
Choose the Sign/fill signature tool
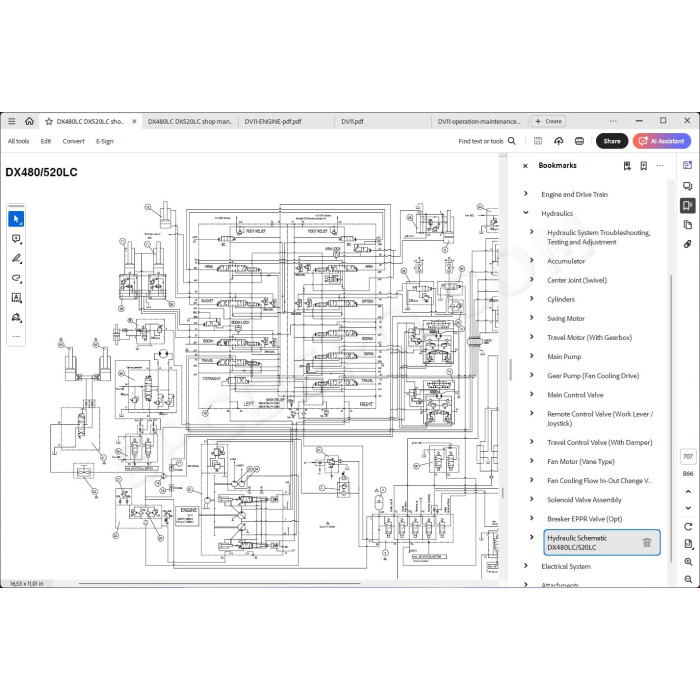16,317
